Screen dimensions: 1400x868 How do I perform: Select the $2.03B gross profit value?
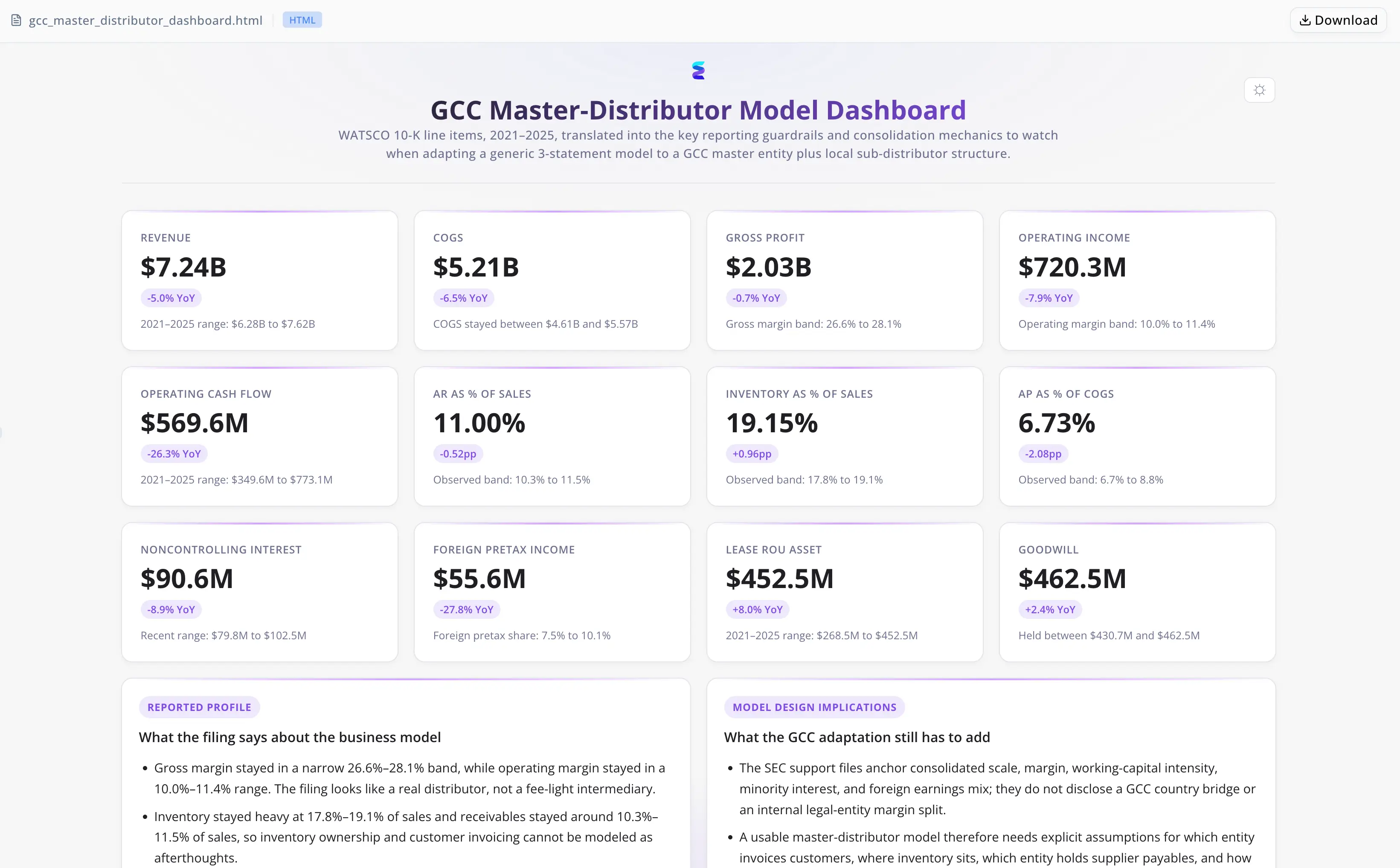(769, 267)
